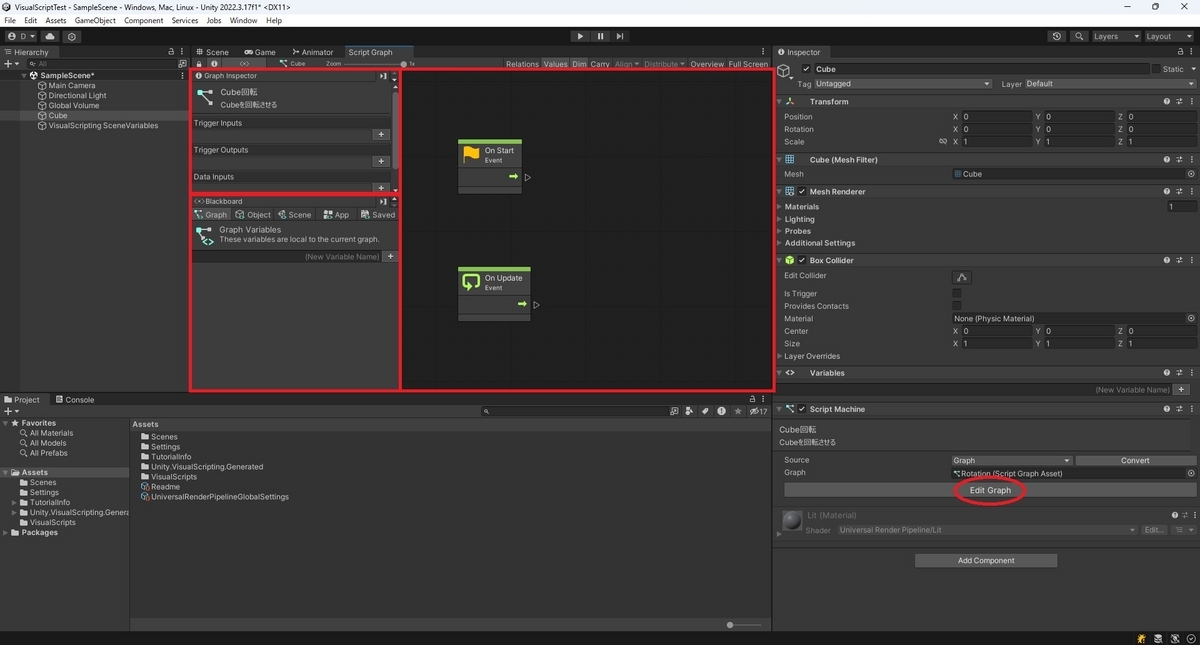1200x645 pixels.
Task: Switch to the Console tab
Action: 75,399
